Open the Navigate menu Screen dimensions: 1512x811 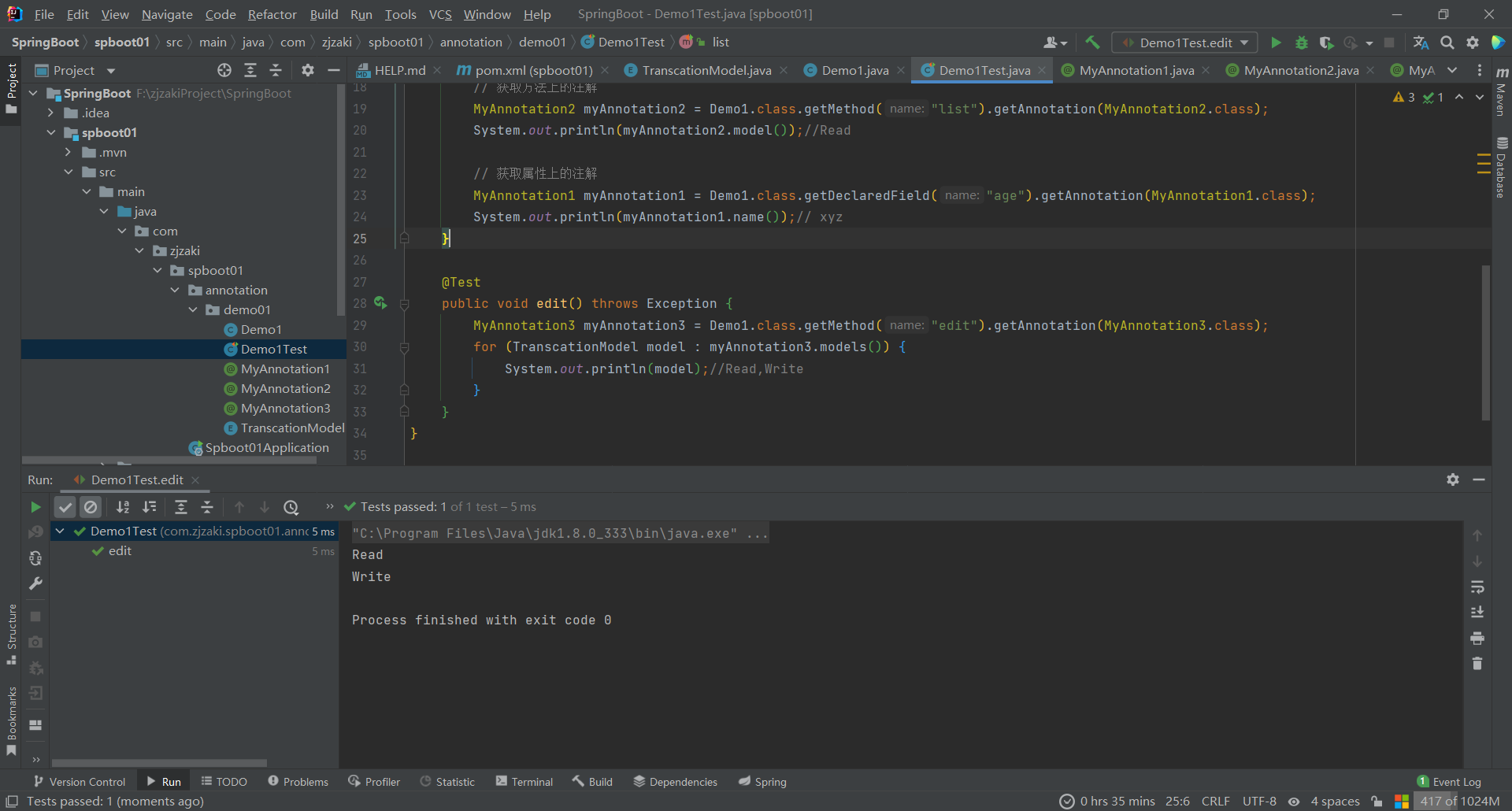pyautogui.click(x=167, y=14)
